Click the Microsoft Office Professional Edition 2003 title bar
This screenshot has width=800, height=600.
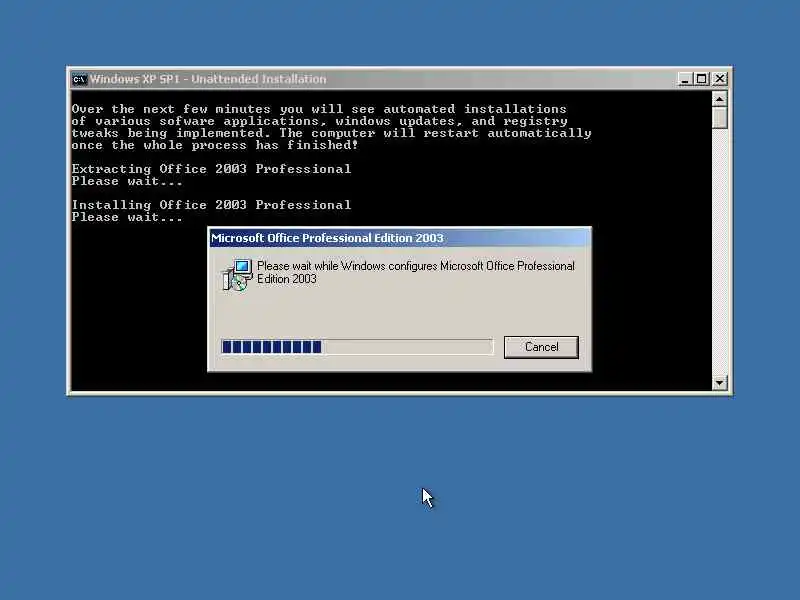400,238
